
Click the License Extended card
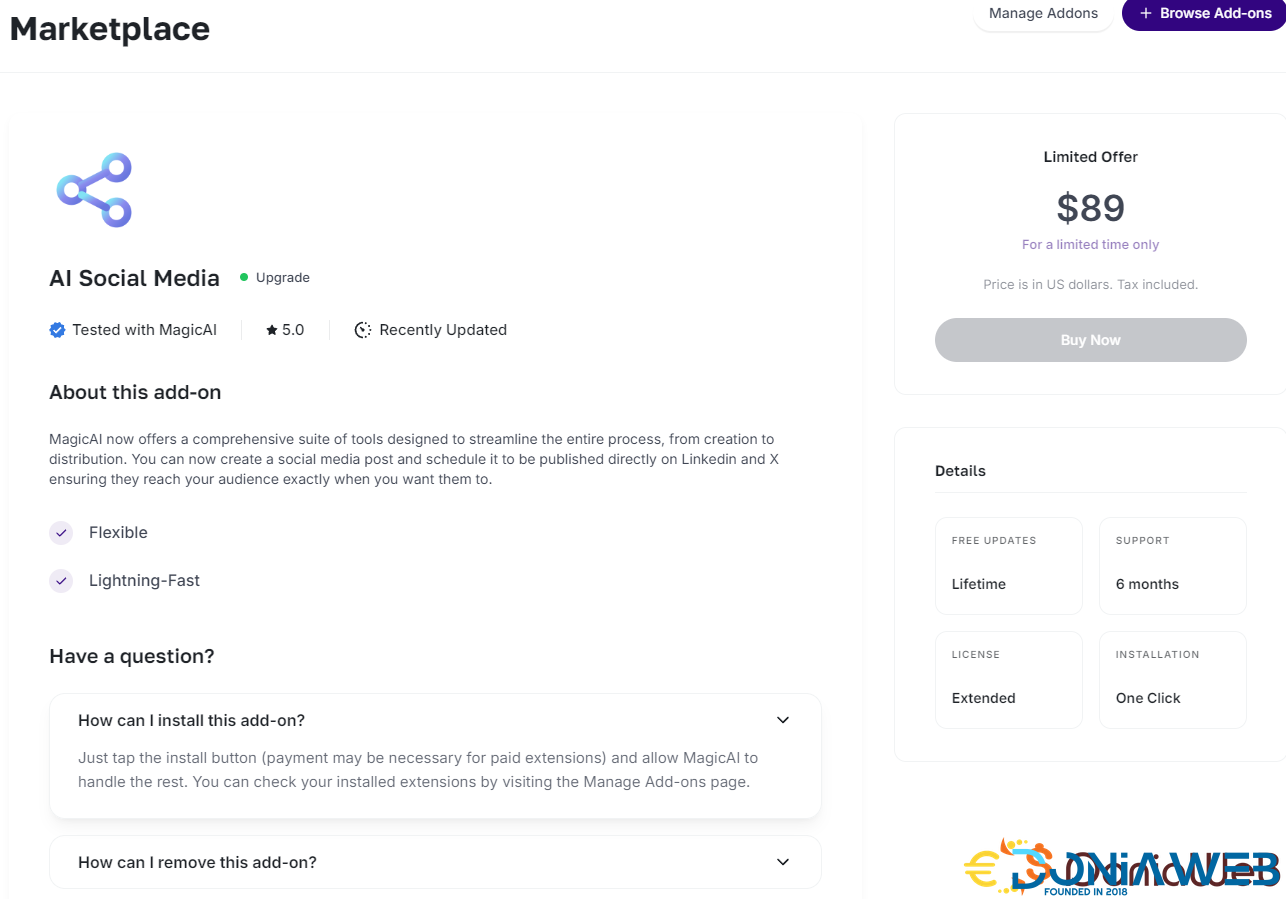click(1008, 679)
